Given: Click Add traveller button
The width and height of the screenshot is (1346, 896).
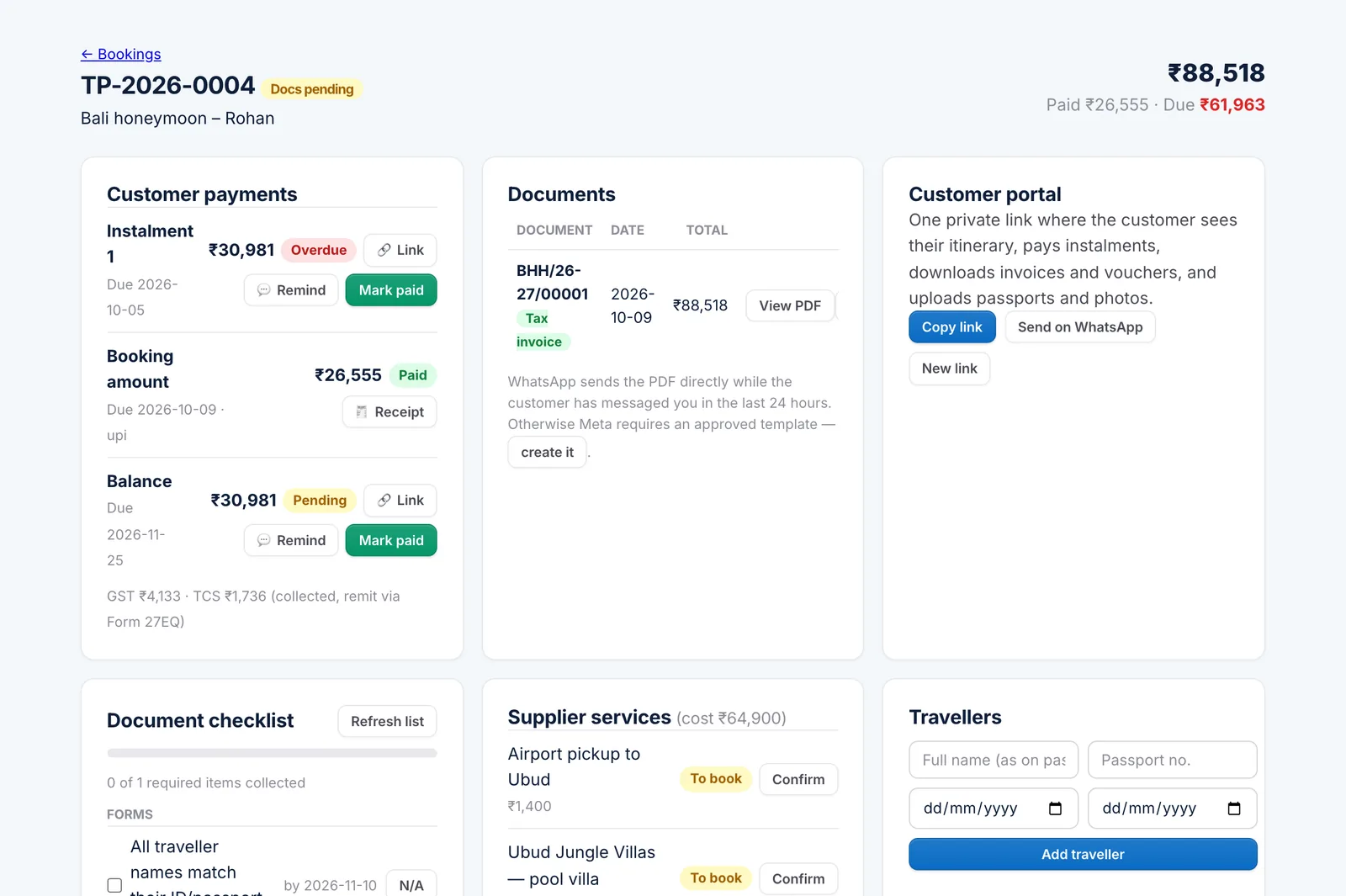Looking at the screenshot, I should click(x=1083, y=854).
